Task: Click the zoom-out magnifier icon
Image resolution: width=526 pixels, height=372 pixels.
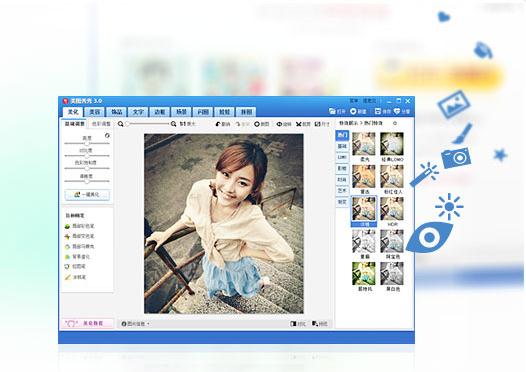Action: (x=120, y=124)
